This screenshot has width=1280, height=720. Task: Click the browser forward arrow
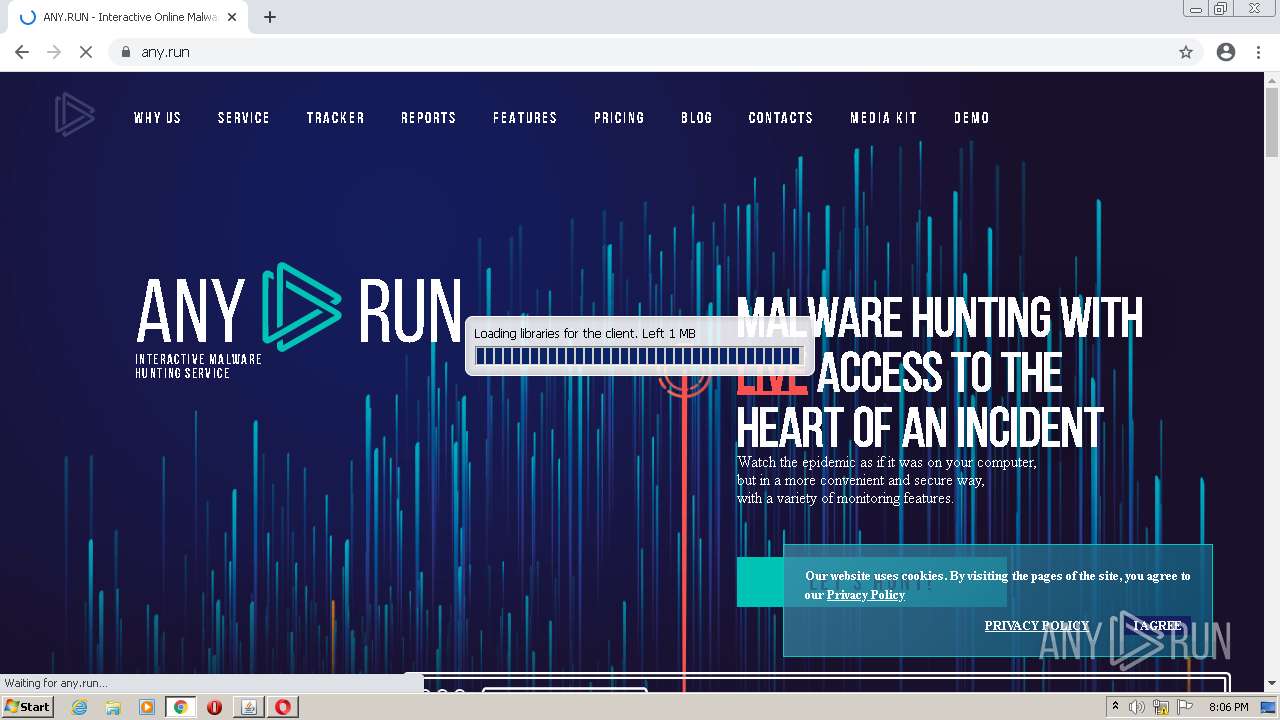point(54,52)
